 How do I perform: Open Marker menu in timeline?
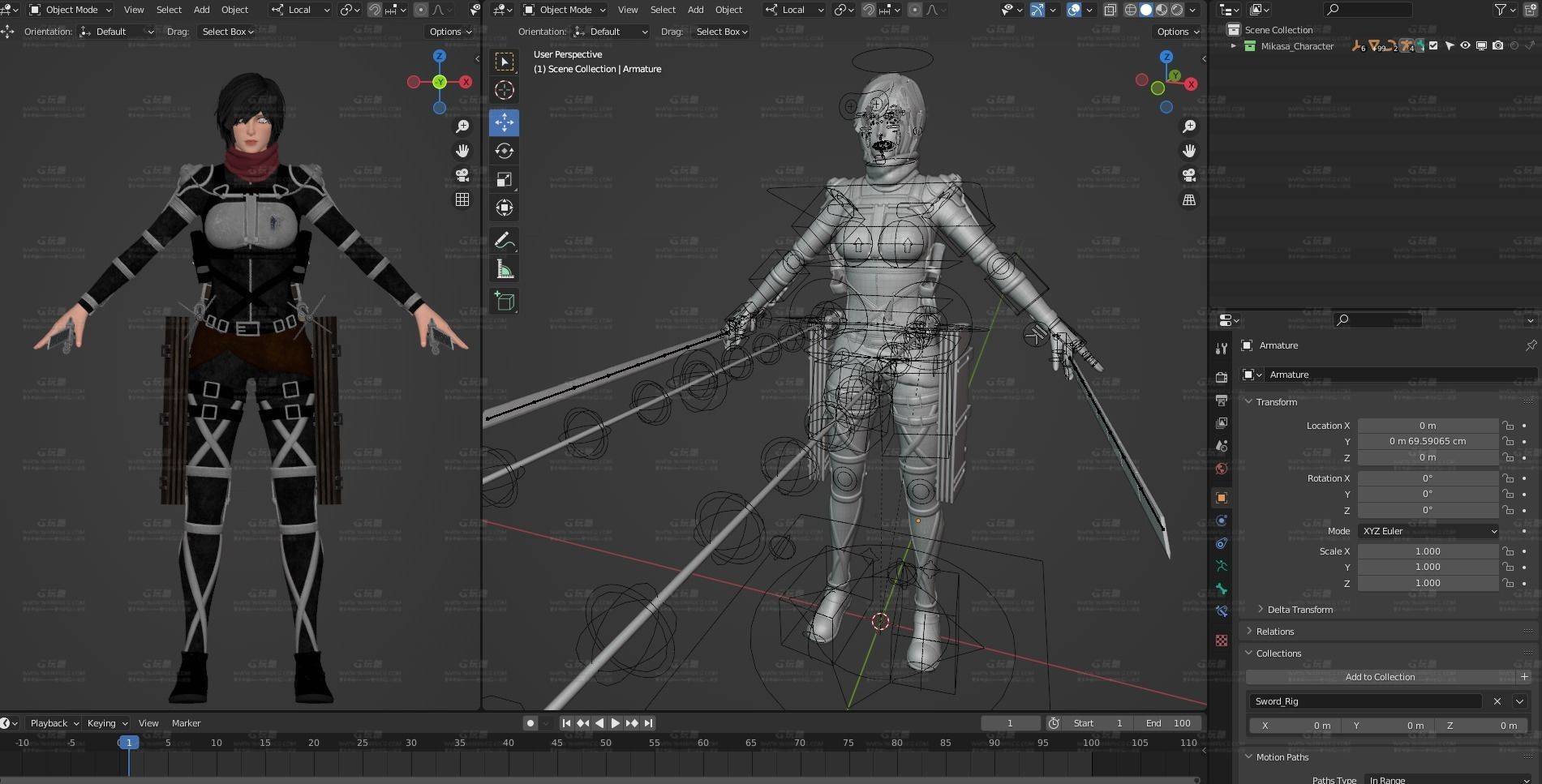(186, 723)
